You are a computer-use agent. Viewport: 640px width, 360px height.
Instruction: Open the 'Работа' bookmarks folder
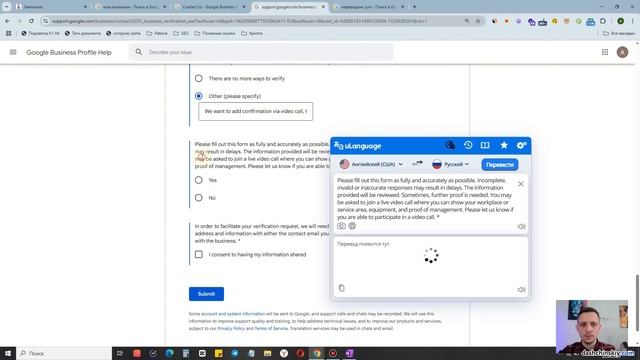(157, 33)
